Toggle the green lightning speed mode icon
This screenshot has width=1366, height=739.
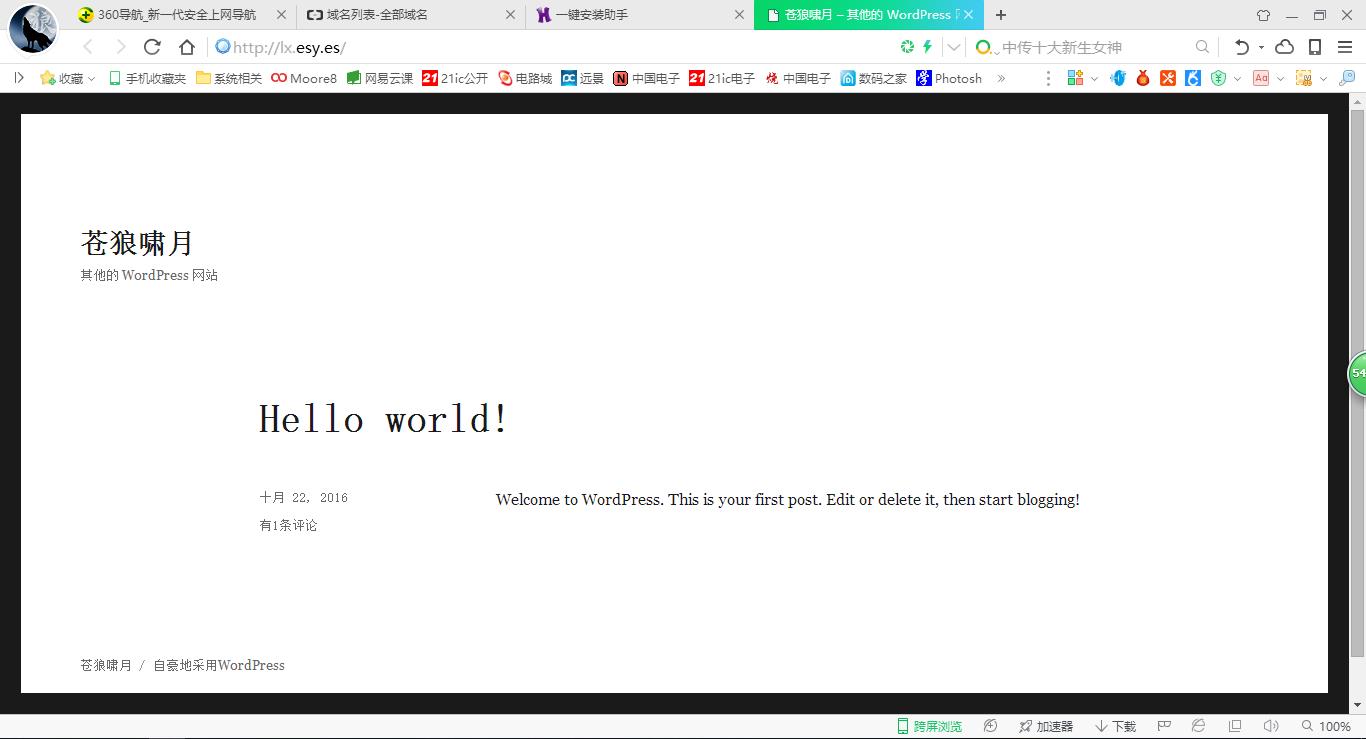[927, 47]
